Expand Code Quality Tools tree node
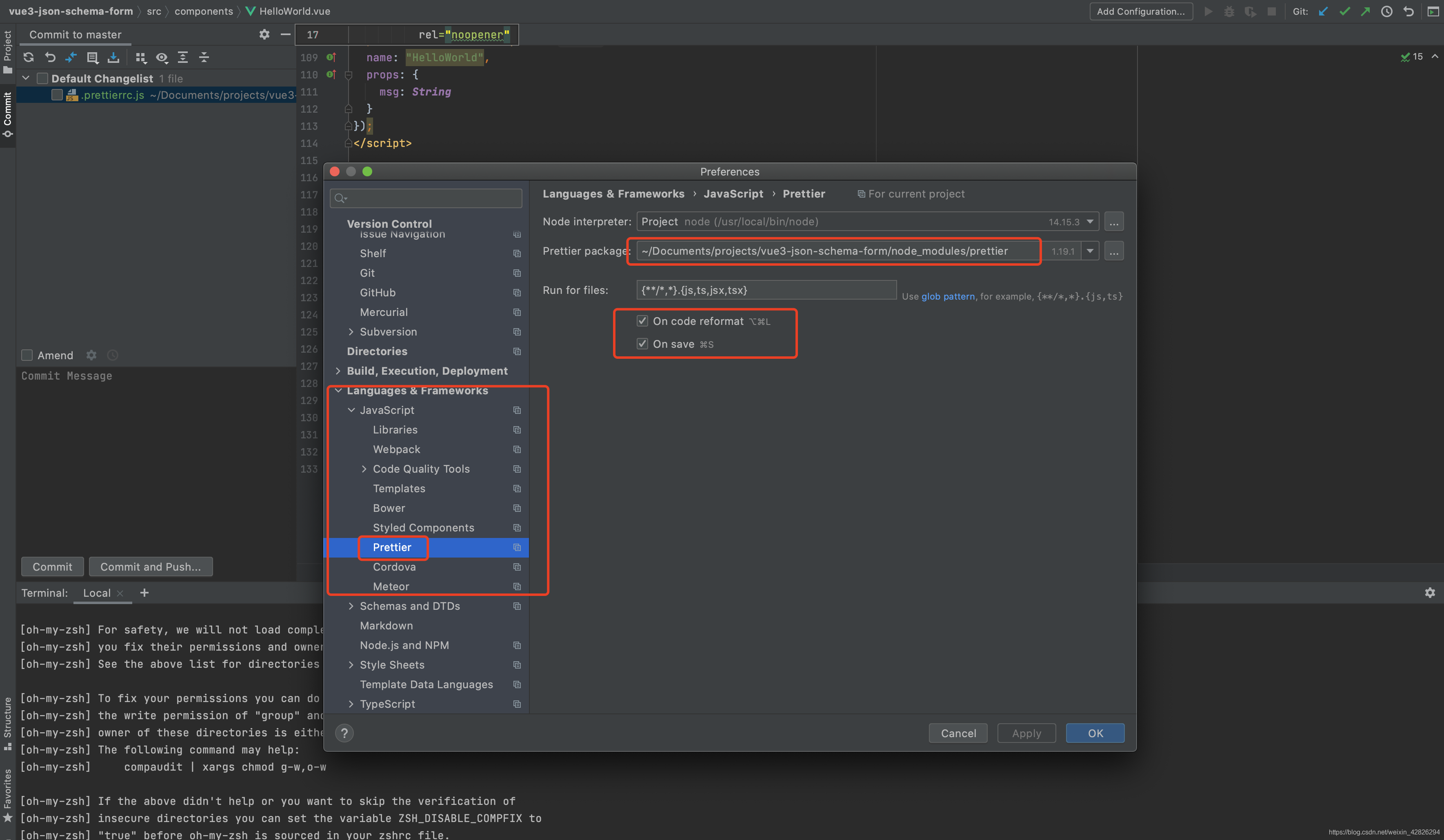The height and width of the screenshot is (840, 1444). (x=364, y=469)
